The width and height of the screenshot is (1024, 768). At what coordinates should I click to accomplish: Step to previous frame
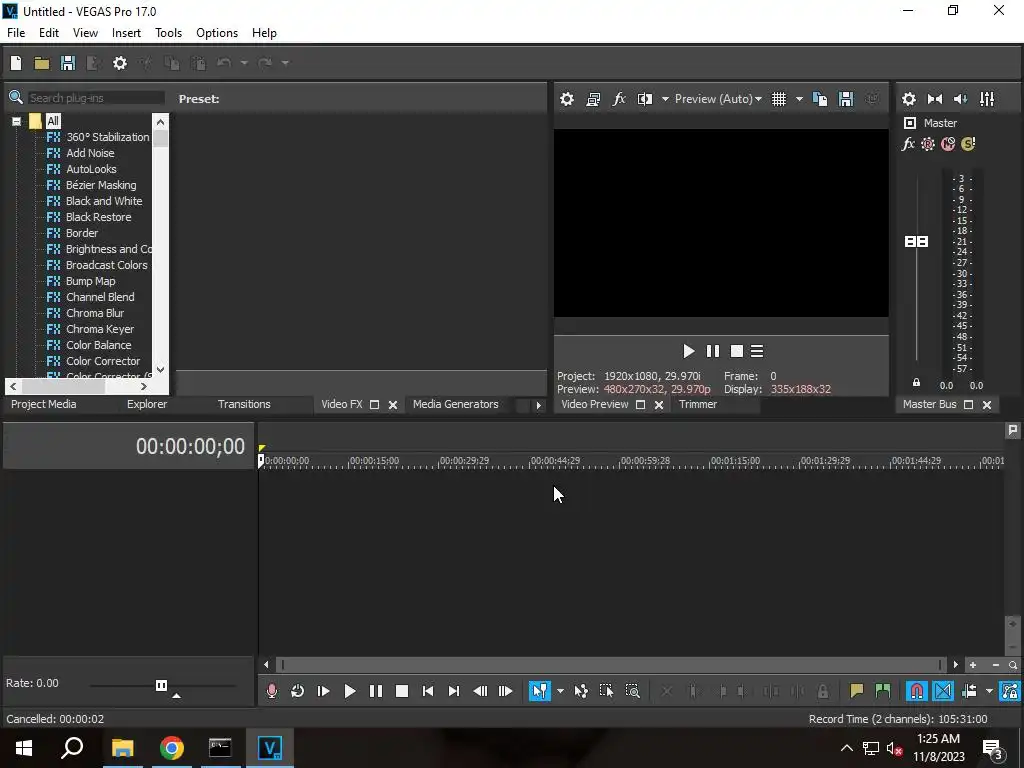[480, 691]
